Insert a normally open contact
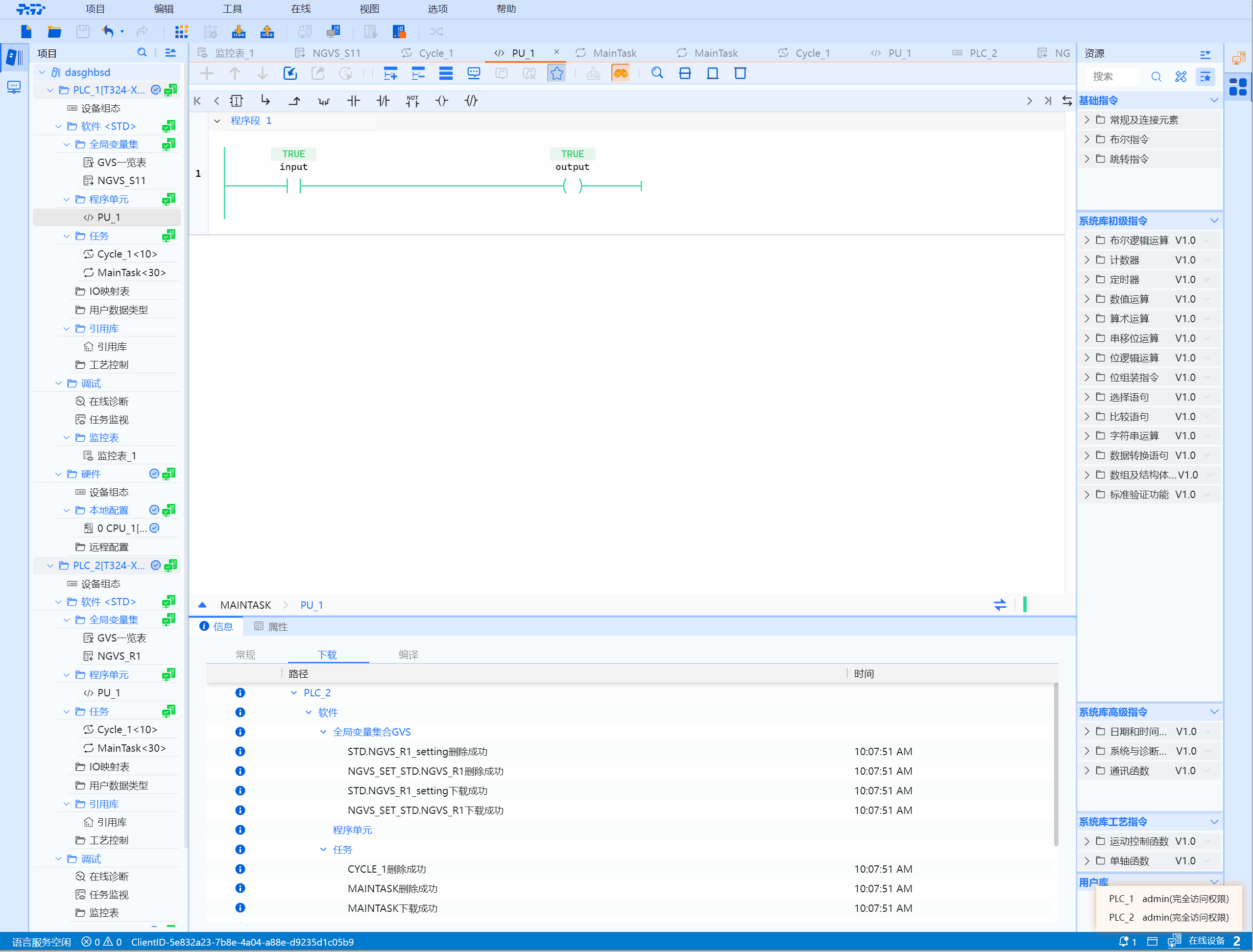1253x952 pixels. (x=353, y=101)
